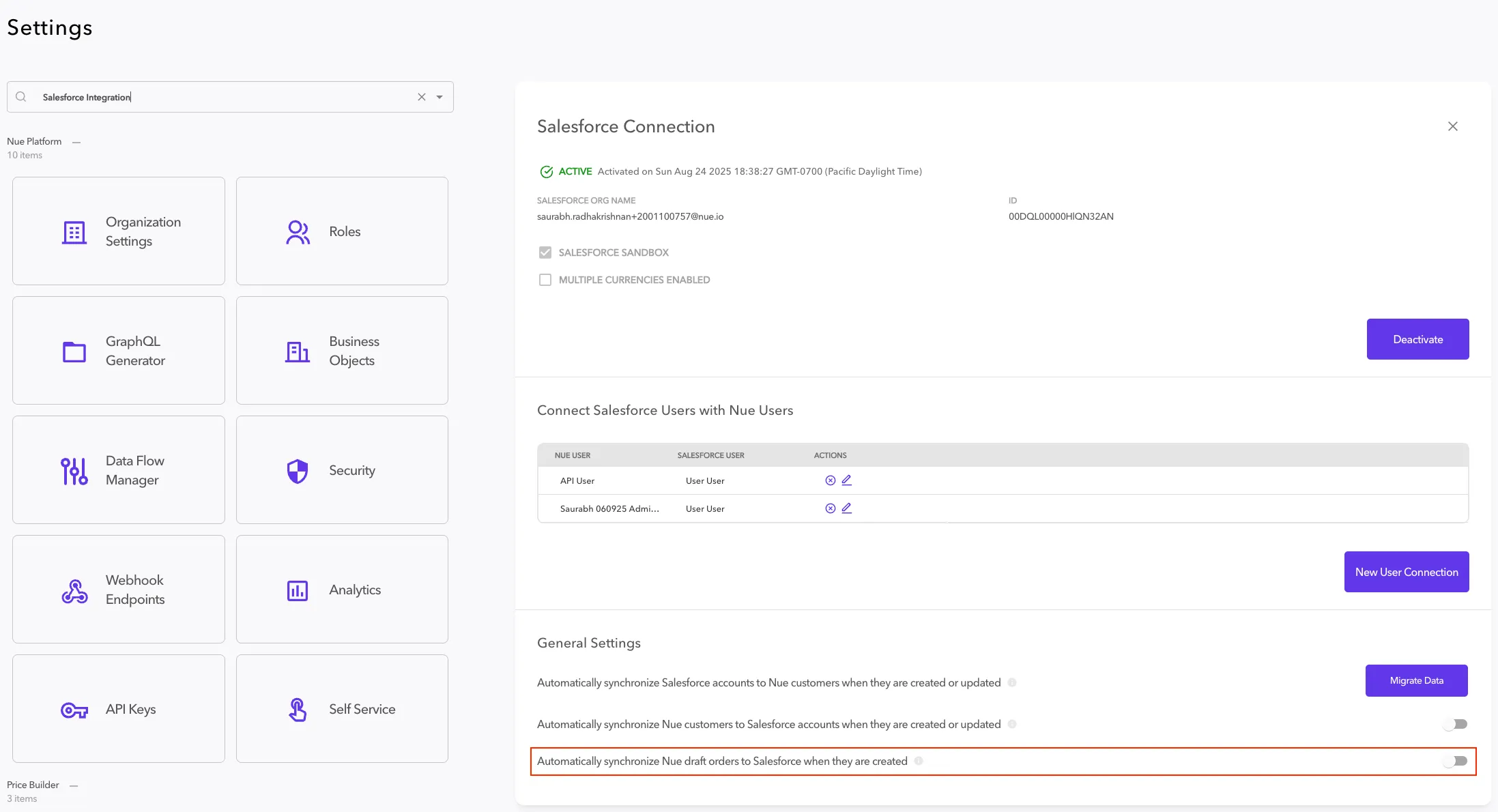The width and height of the screenshot is (1498, 812).
Task: Remove API User connection icon
Action: pos(830,480)
